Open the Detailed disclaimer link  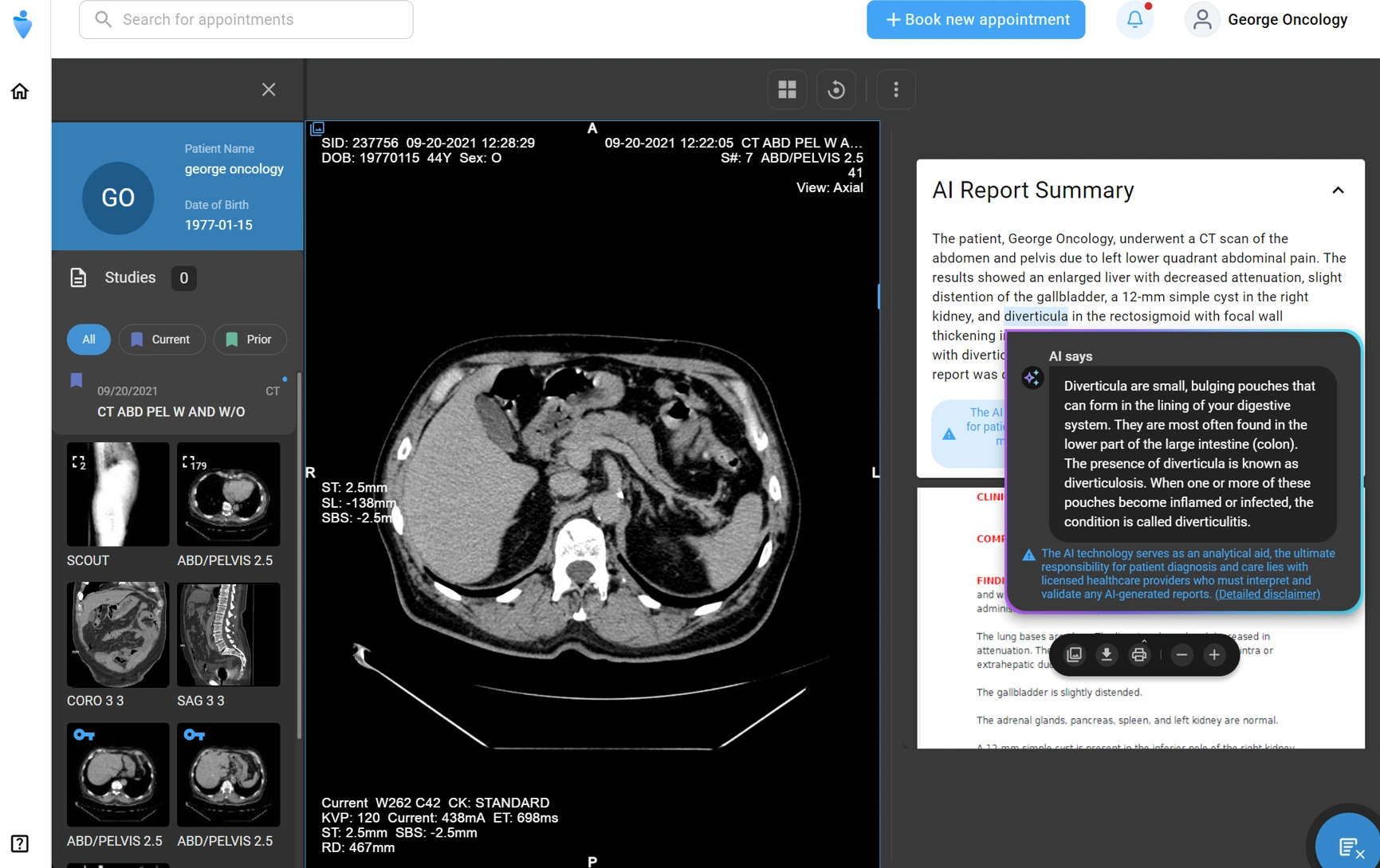click(1268, 594)
